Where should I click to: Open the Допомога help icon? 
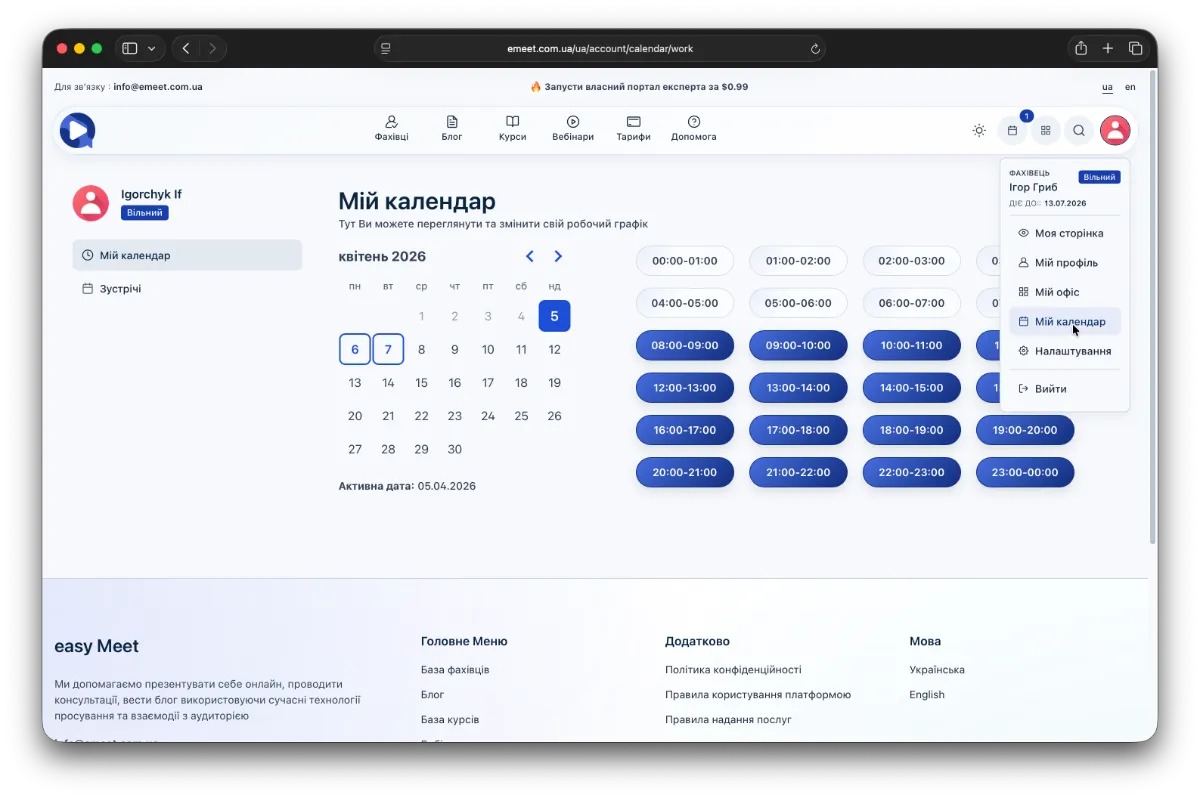(x=694, y=122)
